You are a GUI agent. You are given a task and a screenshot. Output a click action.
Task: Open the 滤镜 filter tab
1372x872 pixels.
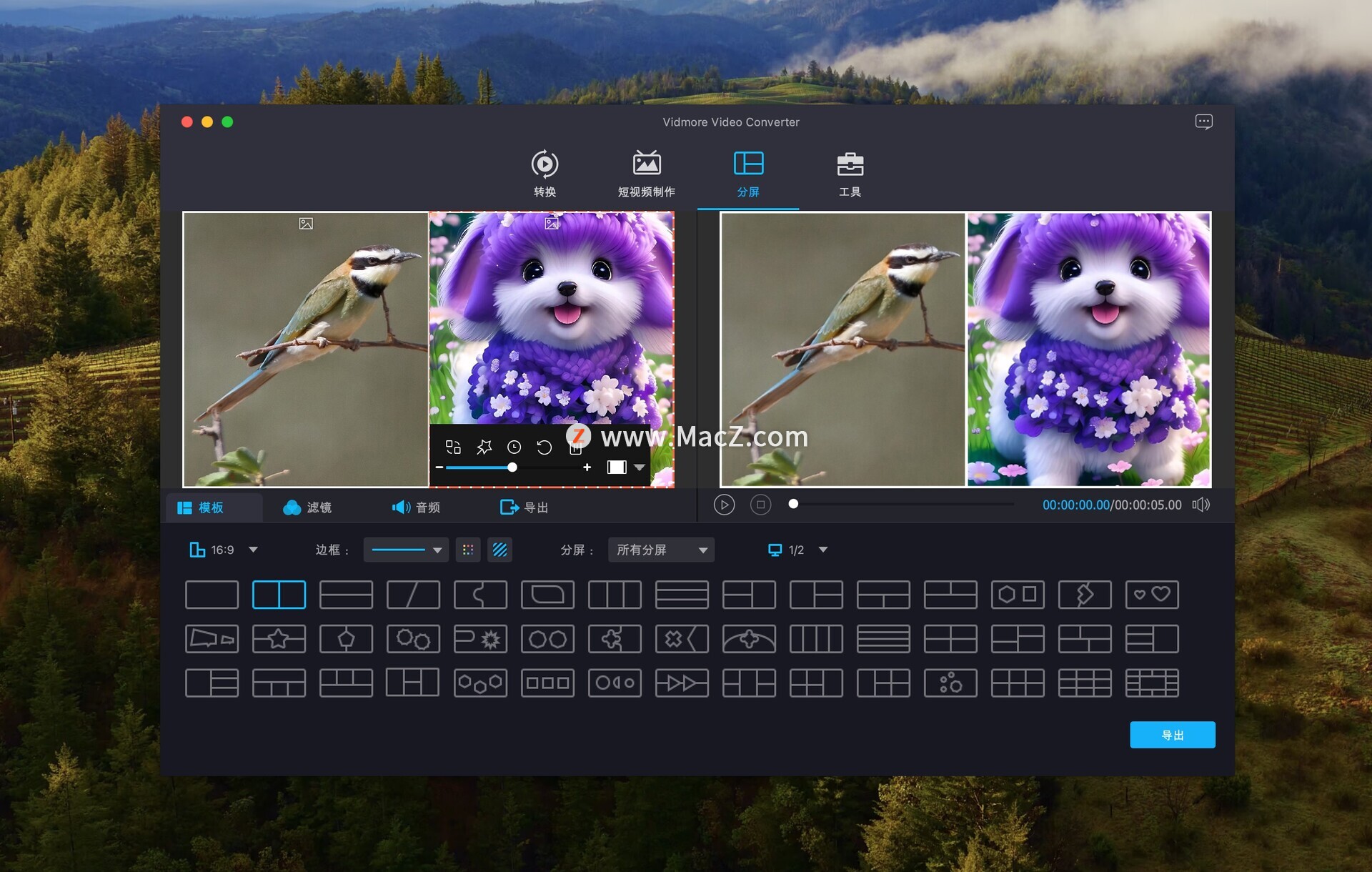307,507
